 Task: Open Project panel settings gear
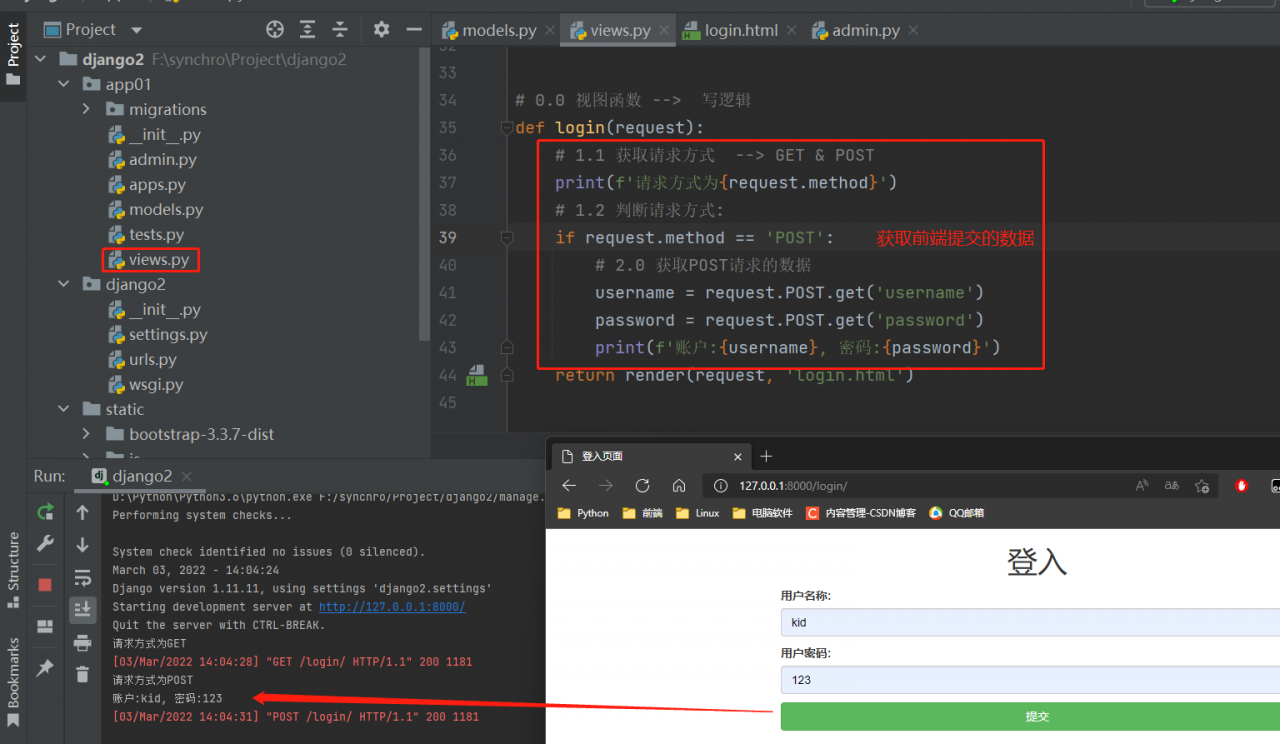click(381, 30)
